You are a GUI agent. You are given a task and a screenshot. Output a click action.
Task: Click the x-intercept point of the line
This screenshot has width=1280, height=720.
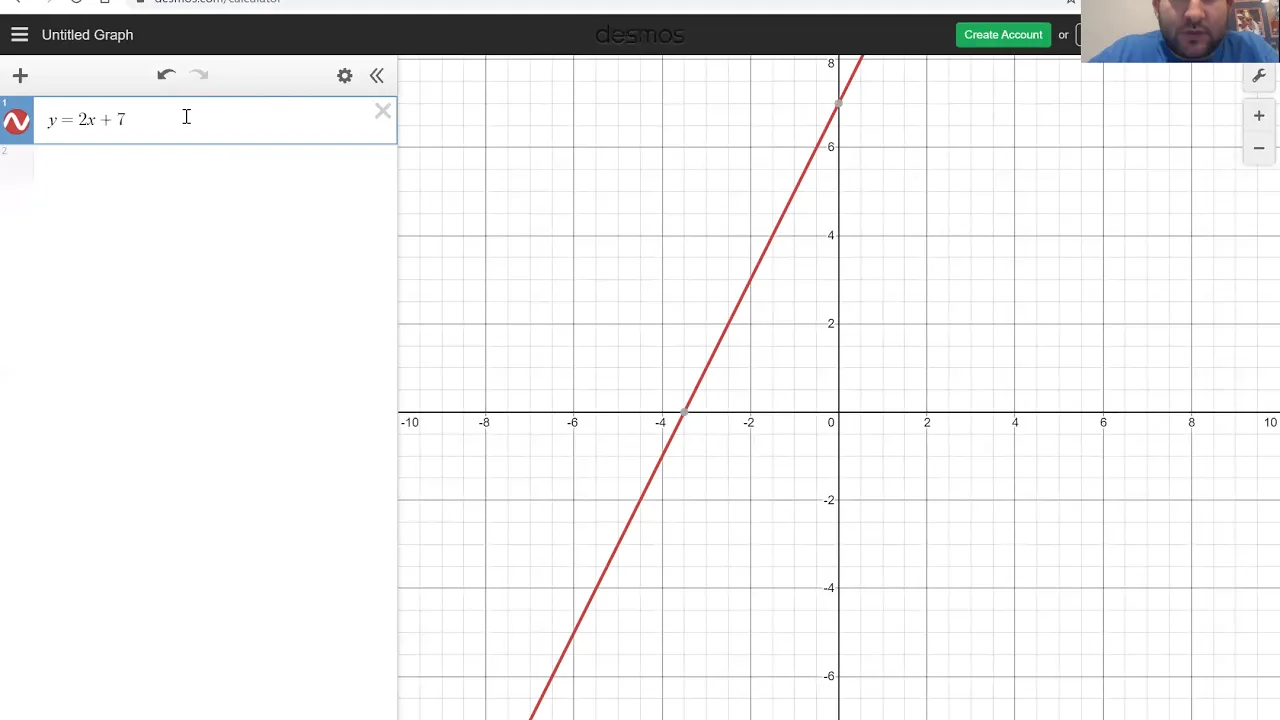[x=684, y=412]
